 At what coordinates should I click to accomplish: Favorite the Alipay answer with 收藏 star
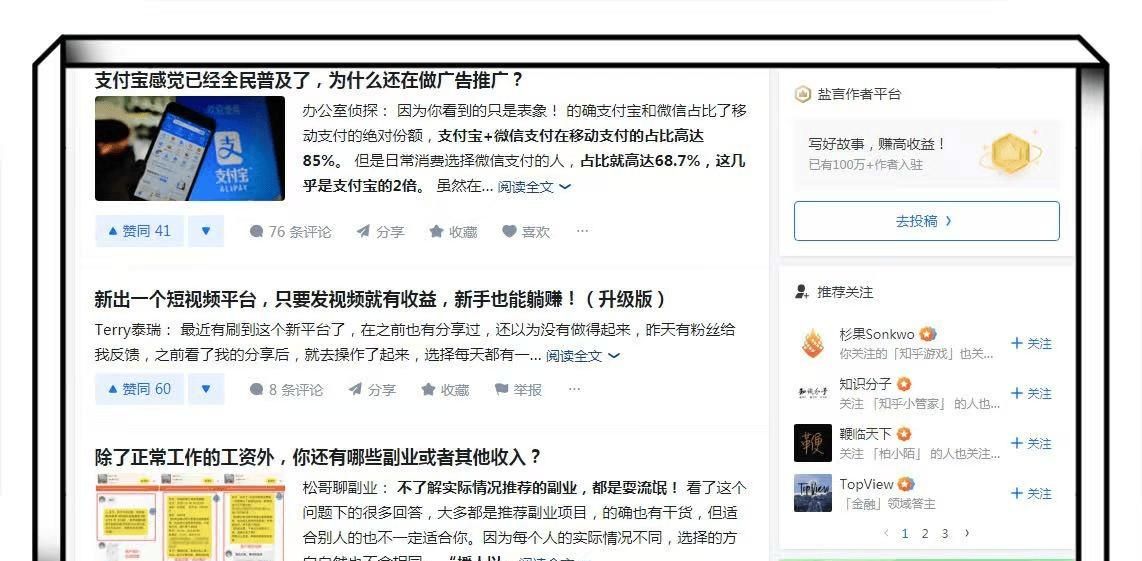click(x=453, y=232)
